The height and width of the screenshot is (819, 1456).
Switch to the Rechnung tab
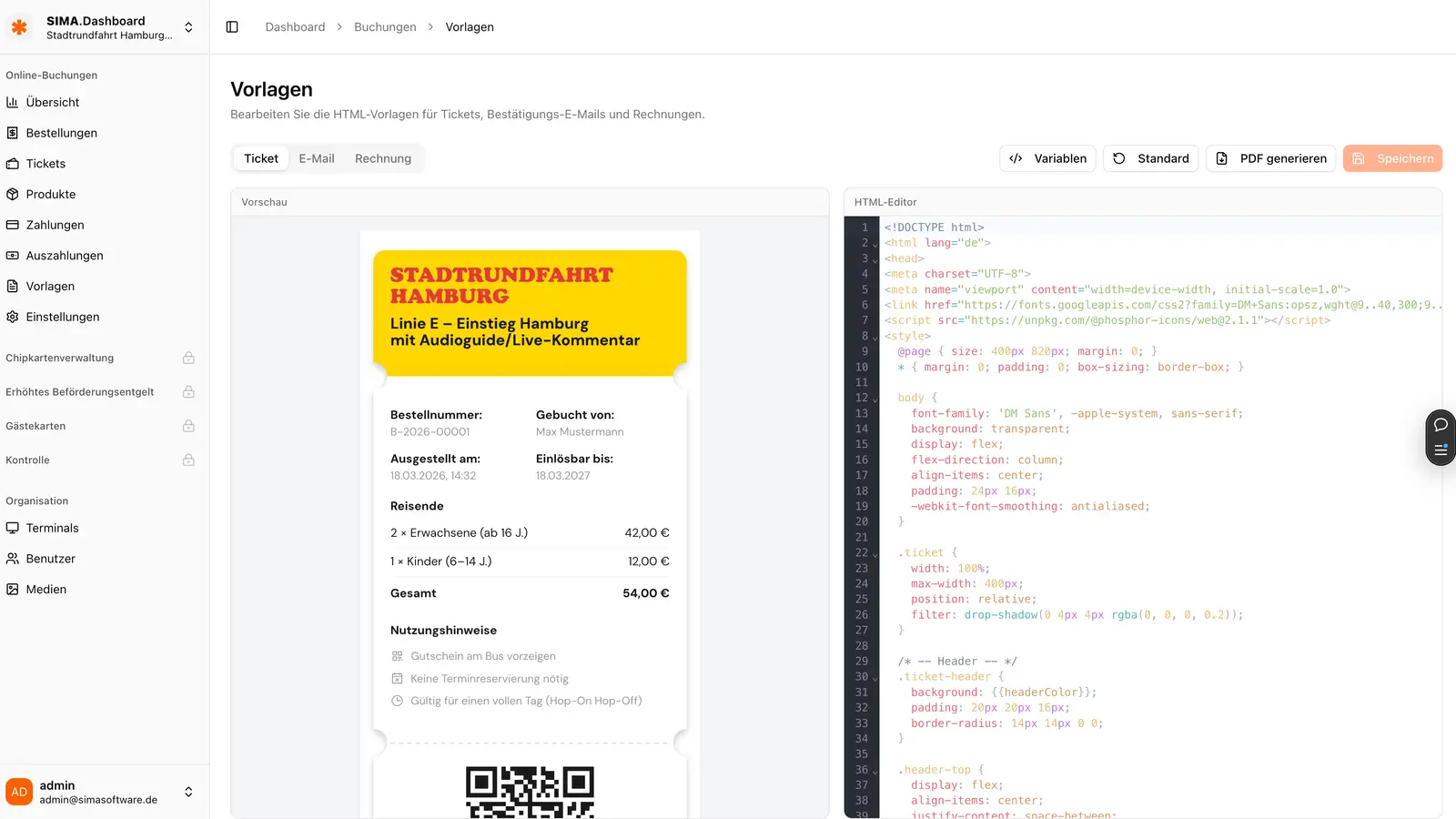383,158
